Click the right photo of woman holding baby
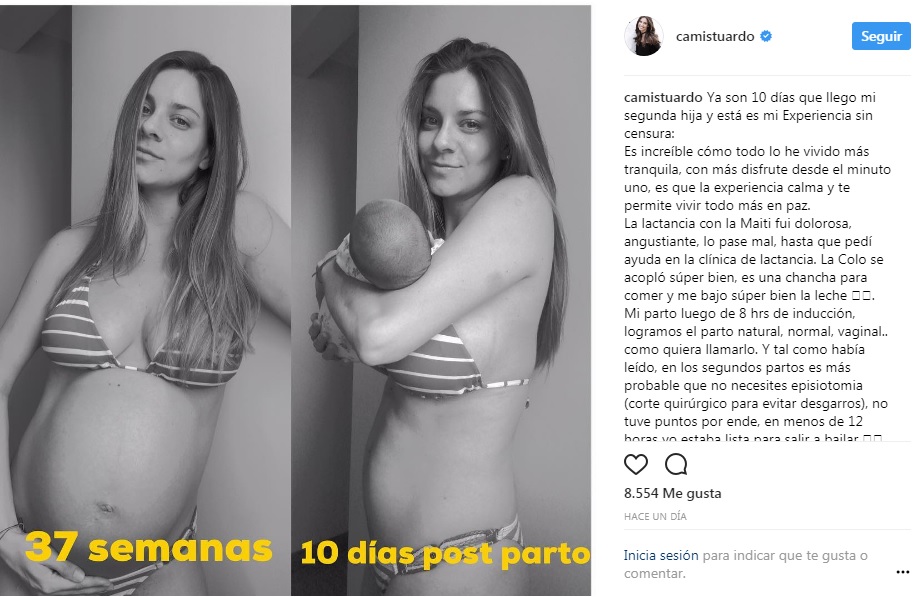Image resolution: width=916 pixels, height=597 pixels. tap(441, 300)
